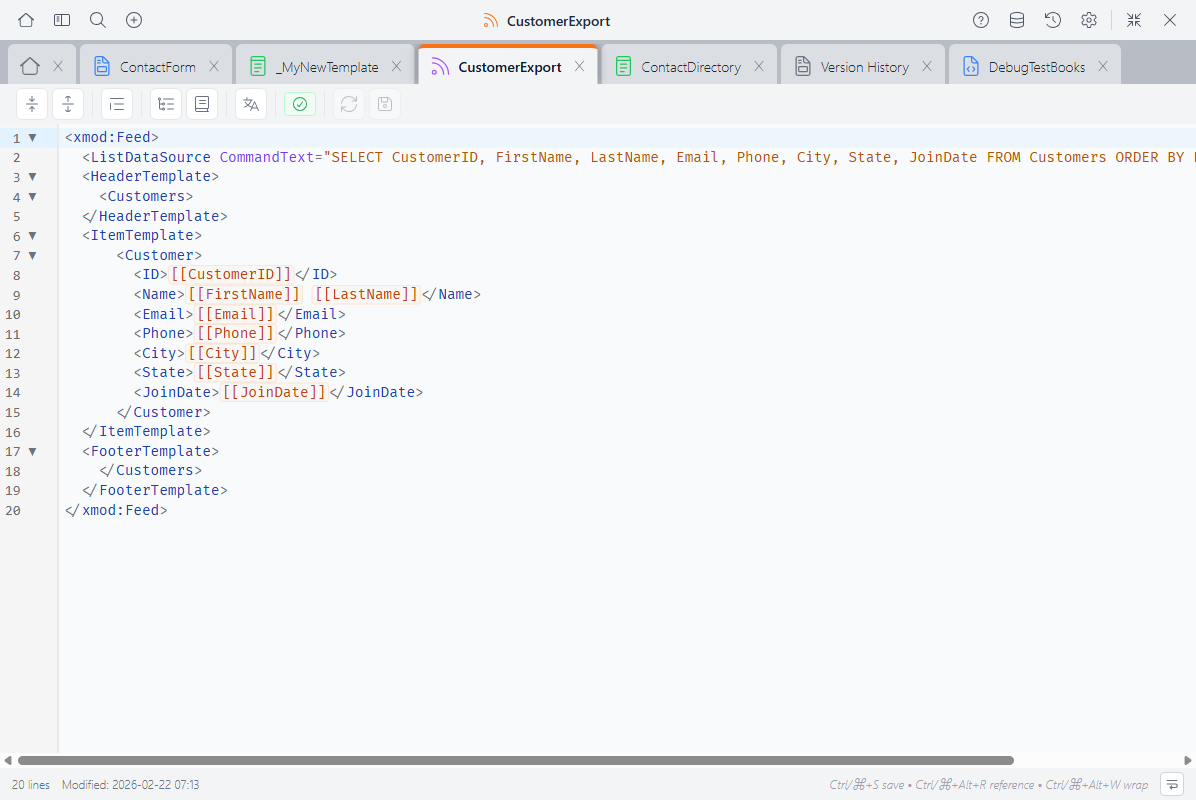Open the settings gear icon
Viewport: 1196px width, 800px height.
[x=1089, y=21]
